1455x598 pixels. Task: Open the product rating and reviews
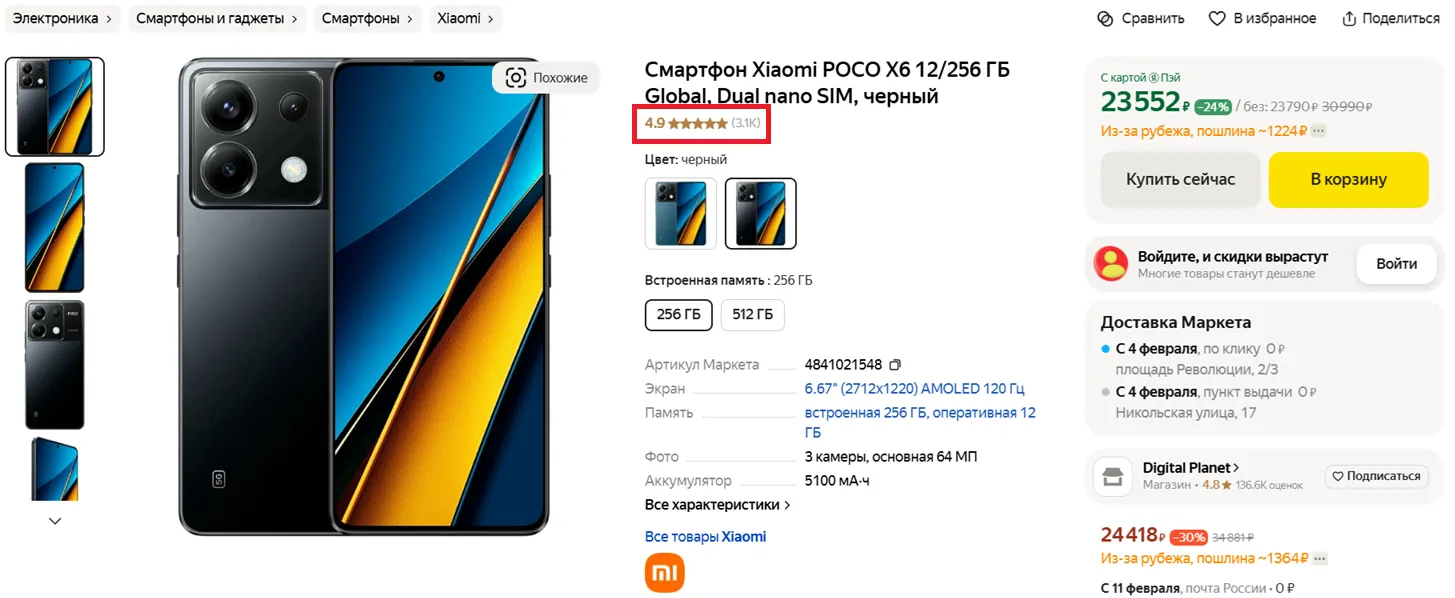click(x=703, y=123)
